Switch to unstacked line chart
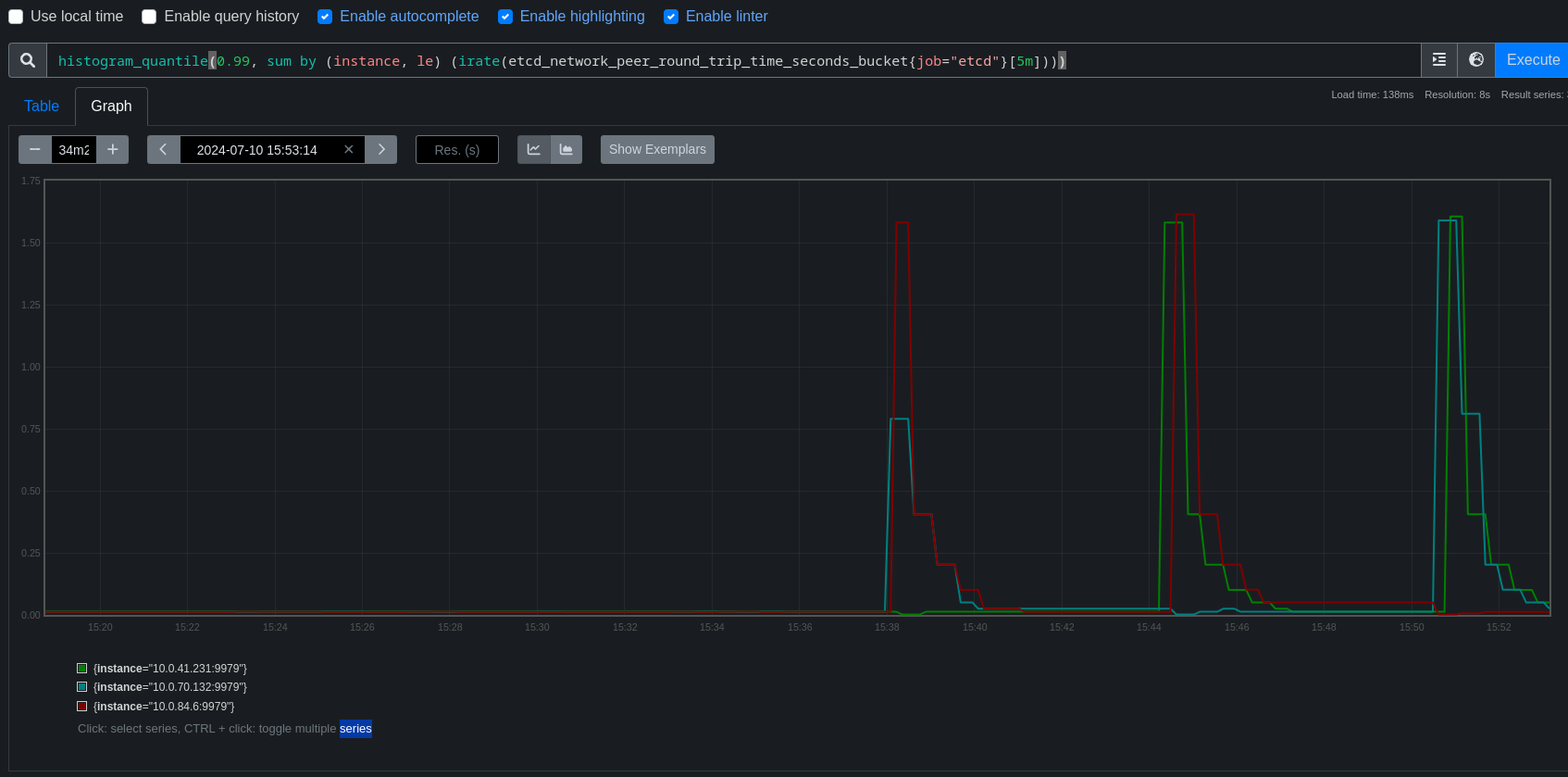Screen dimensions: 1568x777 coord(534,150)
